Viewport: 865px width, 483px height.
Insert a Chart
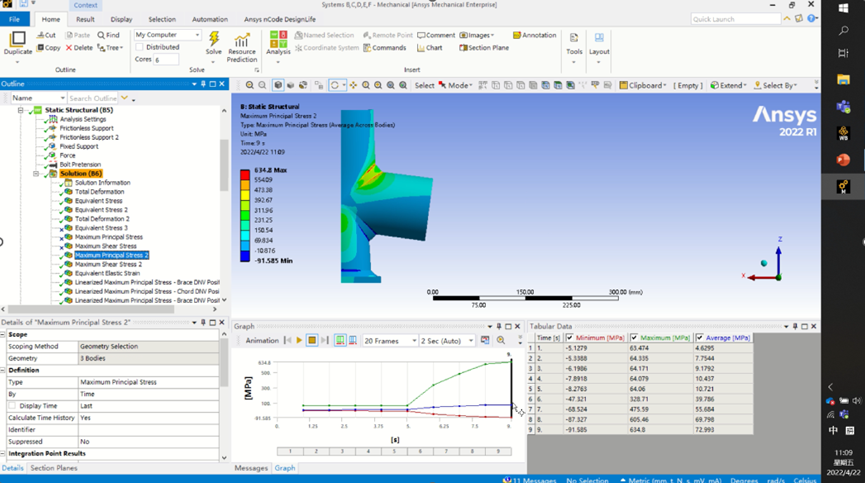(430, 48)
